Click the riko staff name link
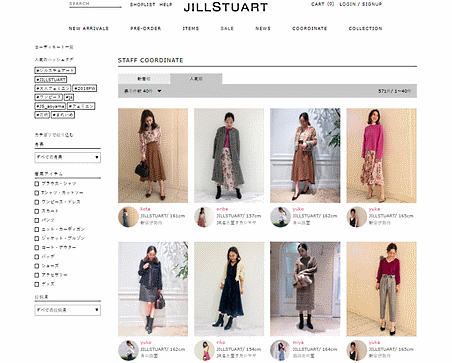The width and height of the screenshot is (452, 363). coord(221,342)
